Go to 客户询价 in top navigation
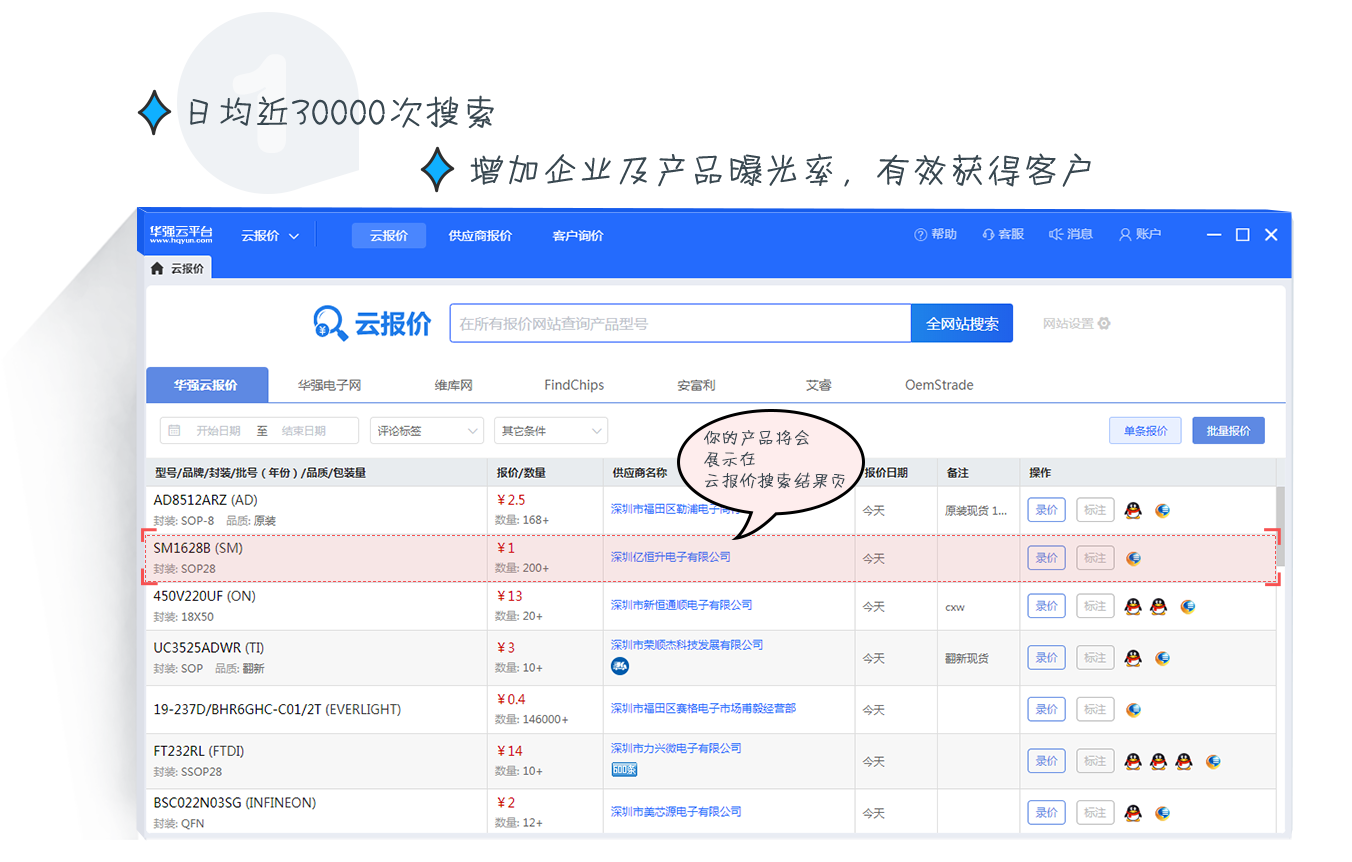1352x862 pixels. tap(578, 236)
